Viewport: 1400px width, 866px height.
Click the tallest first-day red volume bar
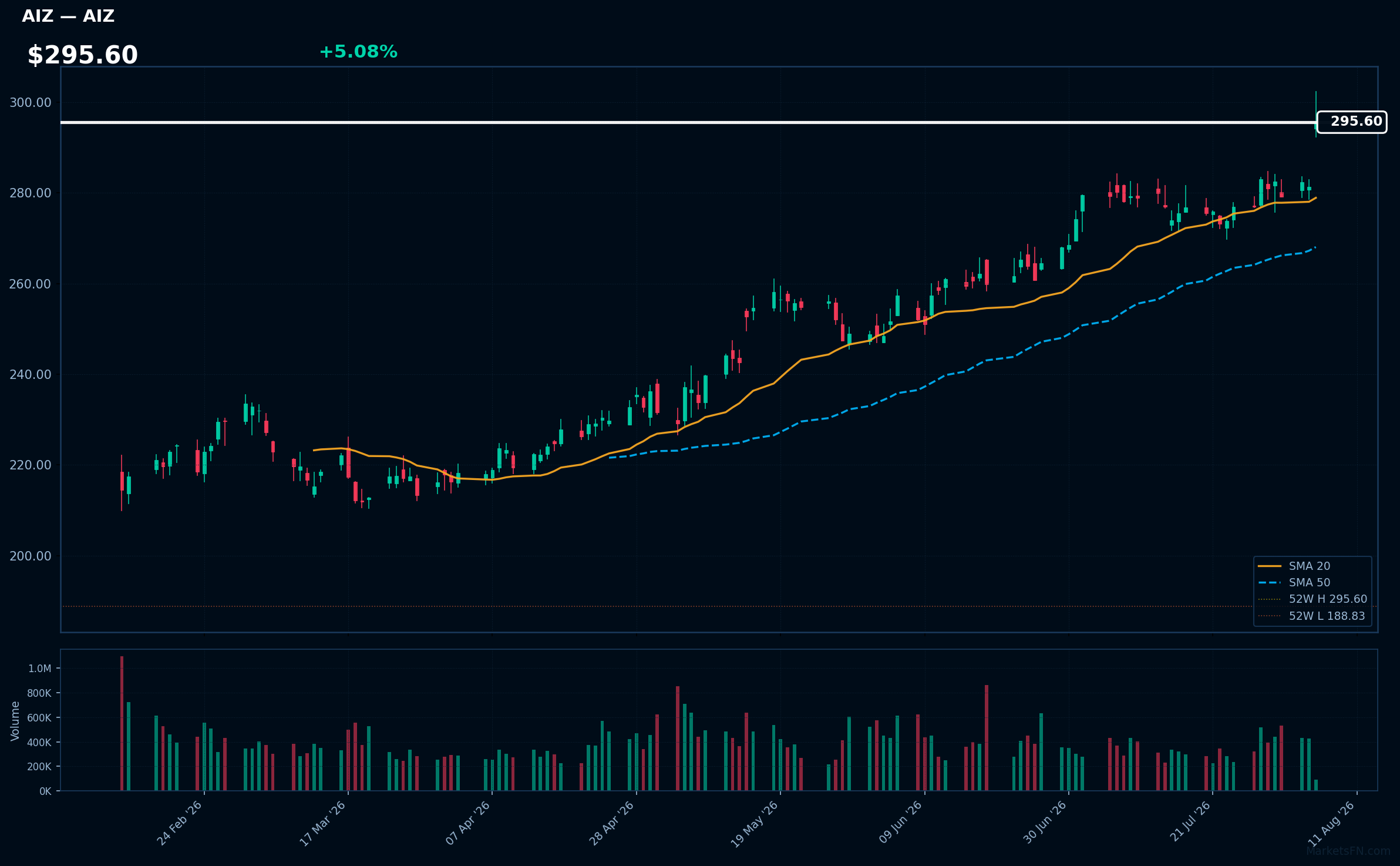[122, 724]
